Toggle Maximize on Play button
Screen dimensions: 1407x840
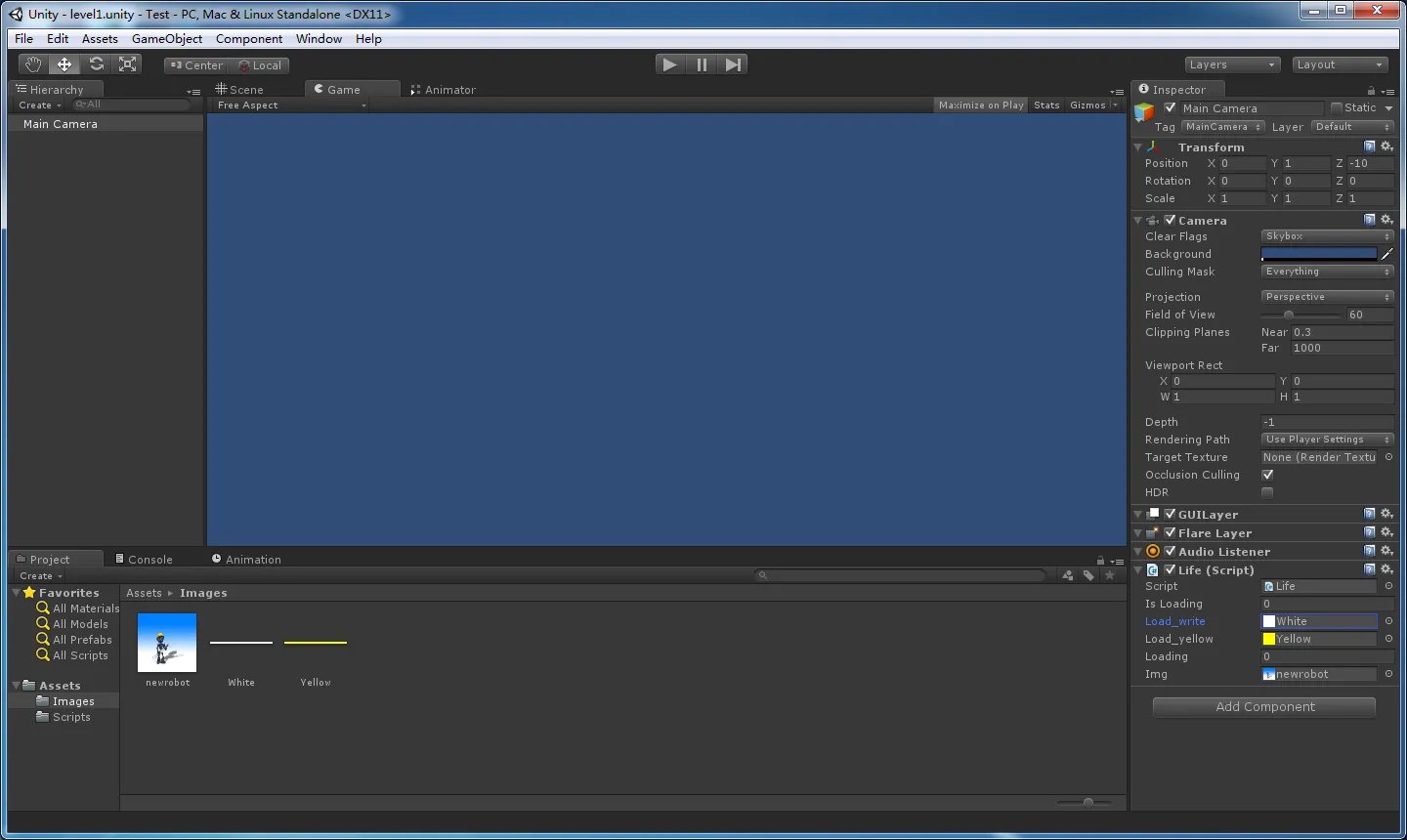[x=981, y=105]
